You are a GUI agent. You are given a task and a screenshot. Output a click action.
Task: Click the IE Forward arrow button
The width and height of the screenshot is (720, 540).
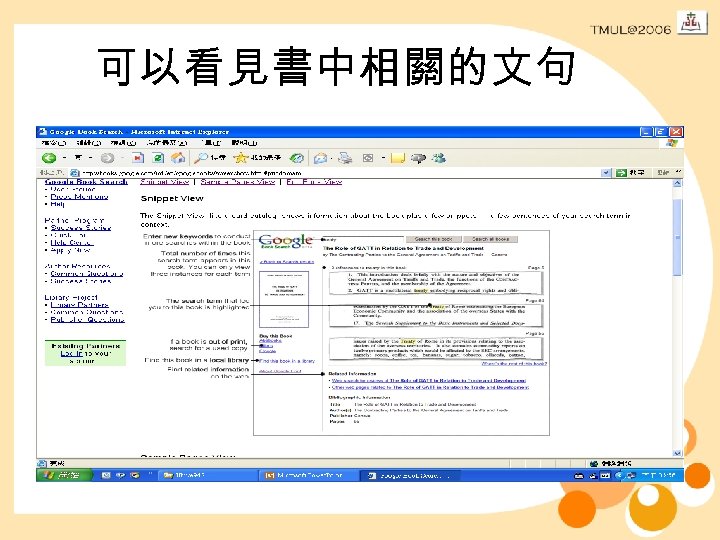[x=107, y=158]
